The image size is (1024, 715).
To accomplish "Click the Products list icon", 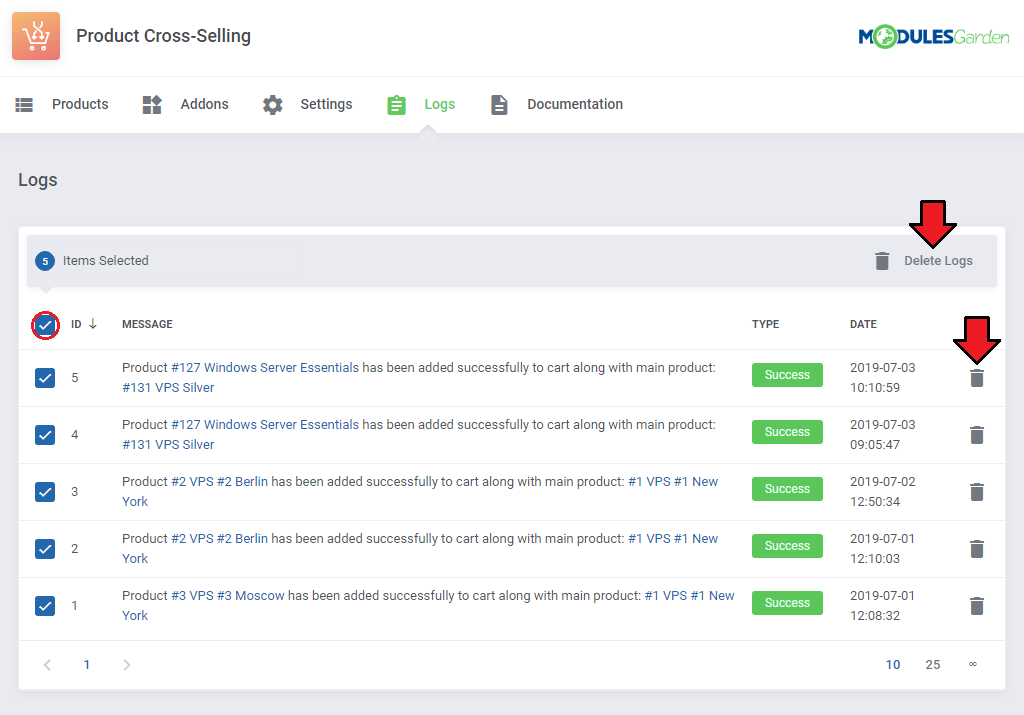I will point(24,104).
